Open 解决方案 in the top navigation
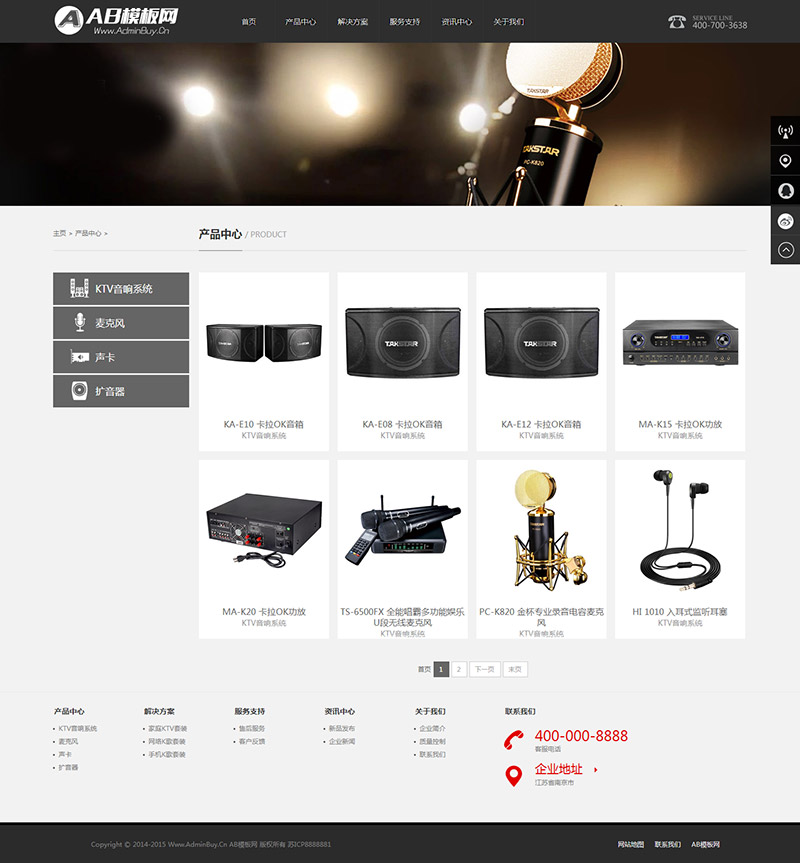This screenshot has height=863, width=800. (x=353, y=21)
